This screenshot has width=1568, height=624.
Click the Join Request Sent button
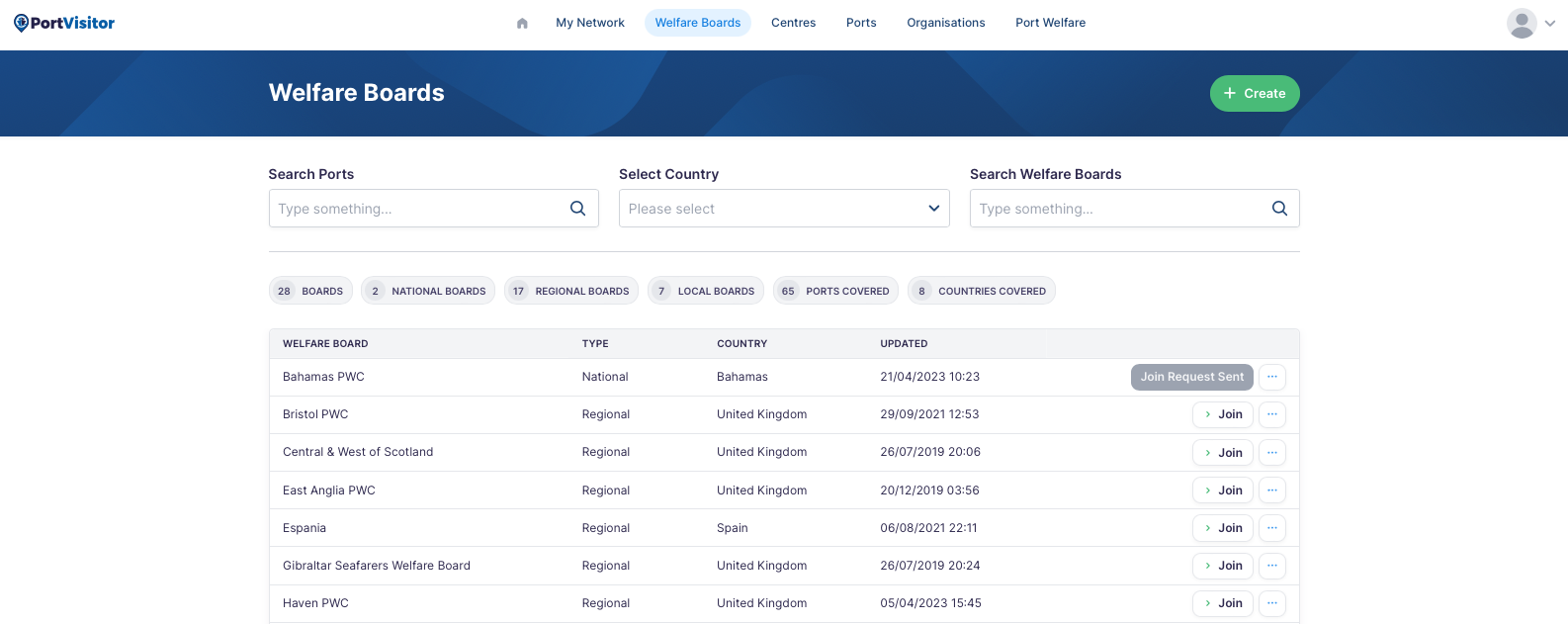(1192, 377)
